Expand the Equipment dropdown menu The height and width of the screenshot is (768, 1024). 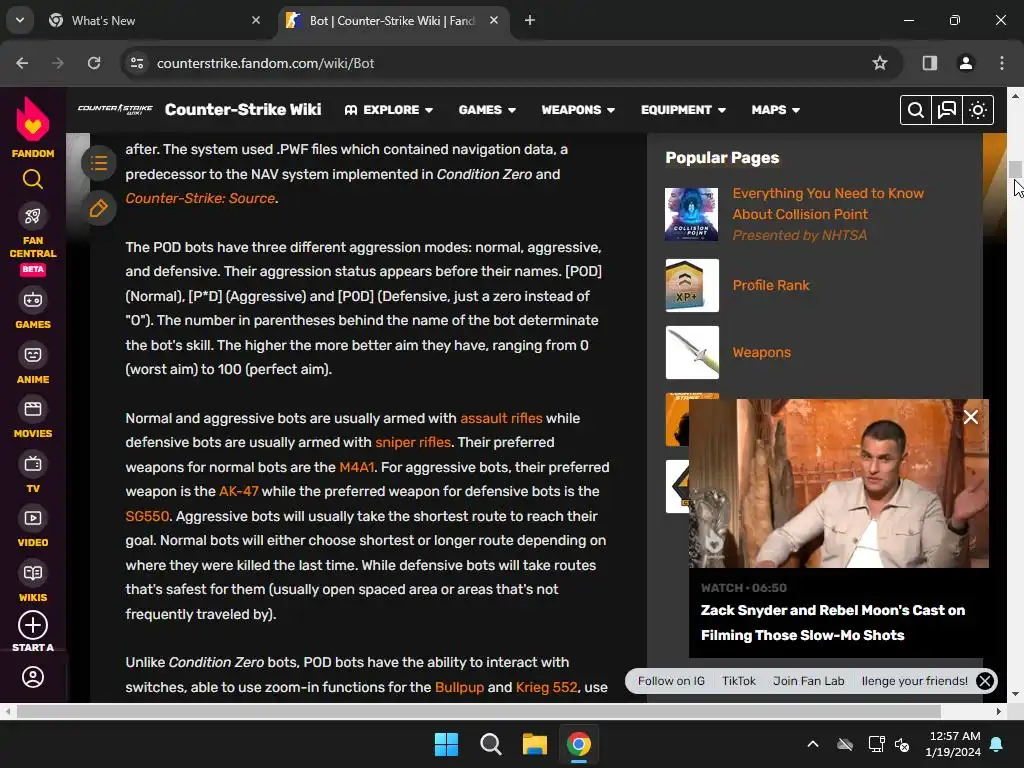(x=683, y=110)
